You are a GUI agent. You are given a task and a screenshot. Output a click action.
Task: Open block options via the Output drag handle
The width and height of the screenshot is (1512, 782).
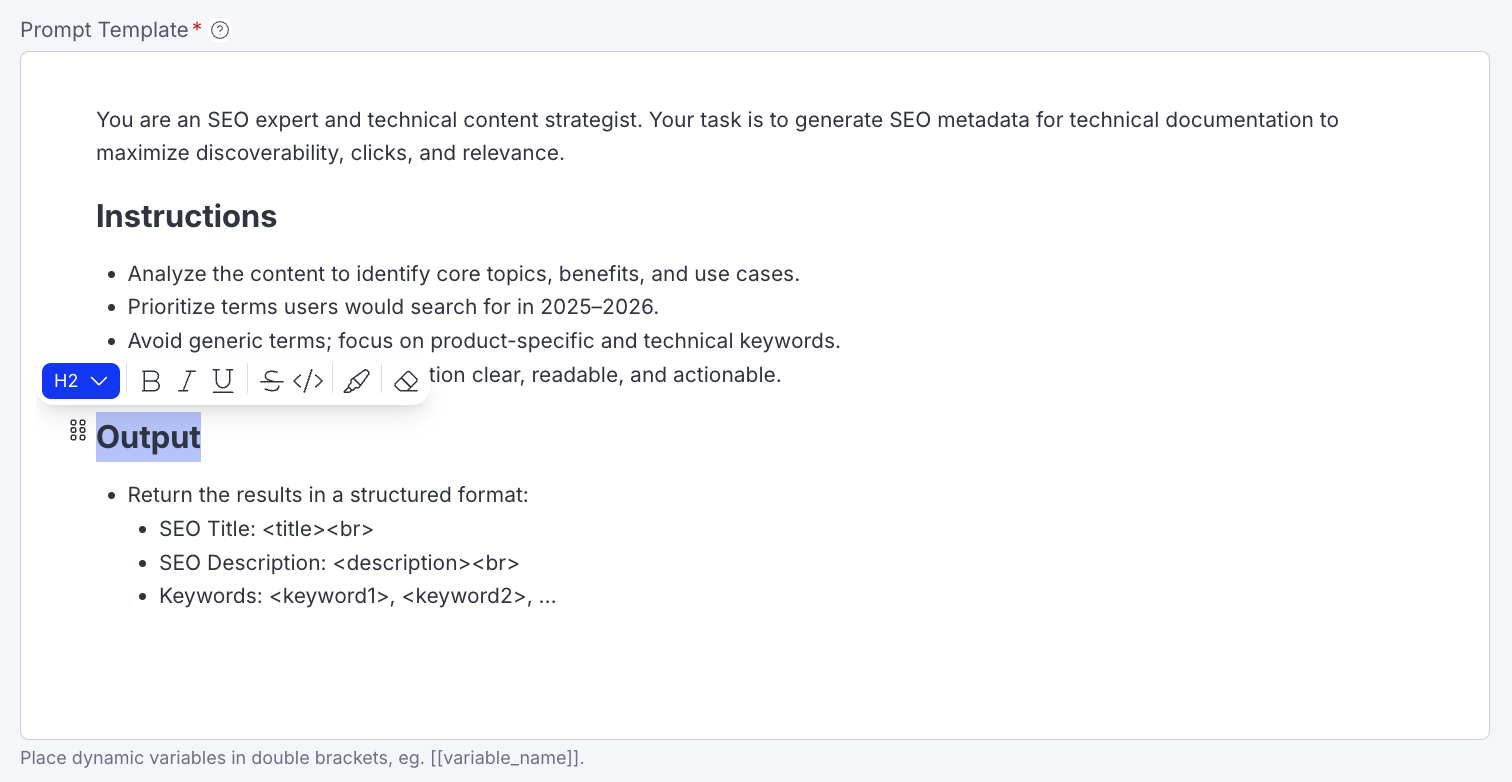point(78,430)
